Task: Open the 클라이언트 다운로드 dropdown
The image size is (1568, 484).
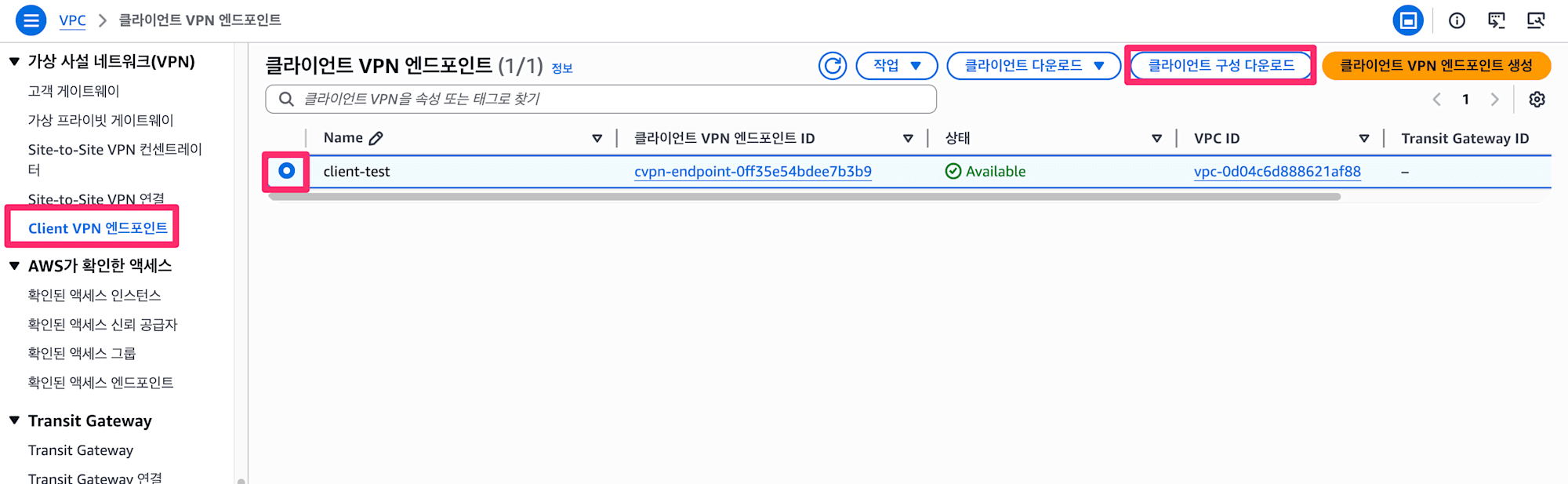Action: click(x=1033, y=66)
